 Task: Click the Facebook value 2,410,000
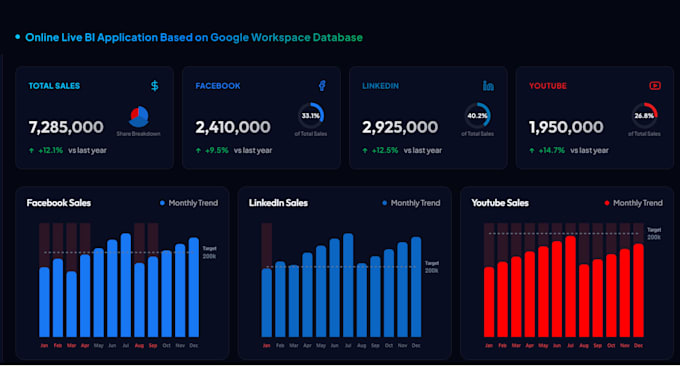[233, 127]
